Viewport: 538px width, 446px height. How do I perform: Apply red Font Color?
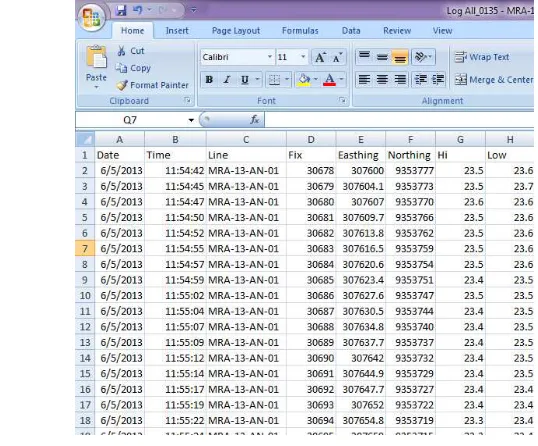click(329, 80)
